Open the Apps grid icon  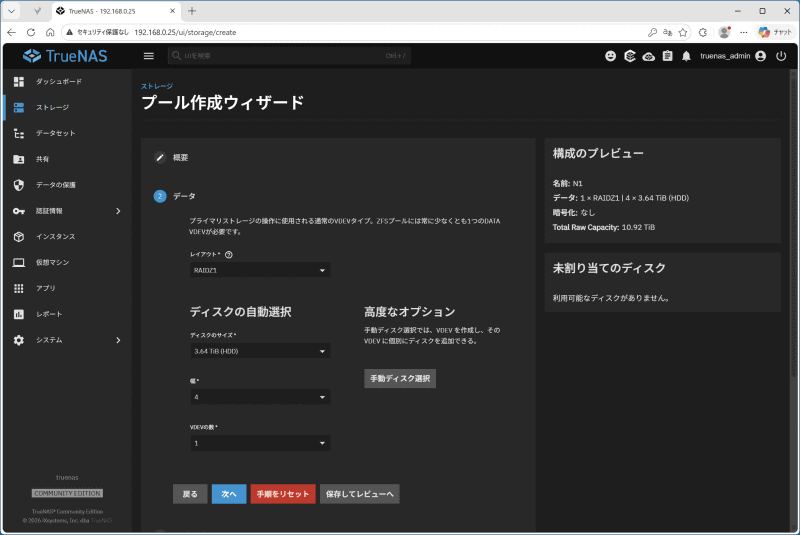tap(19, 288)
